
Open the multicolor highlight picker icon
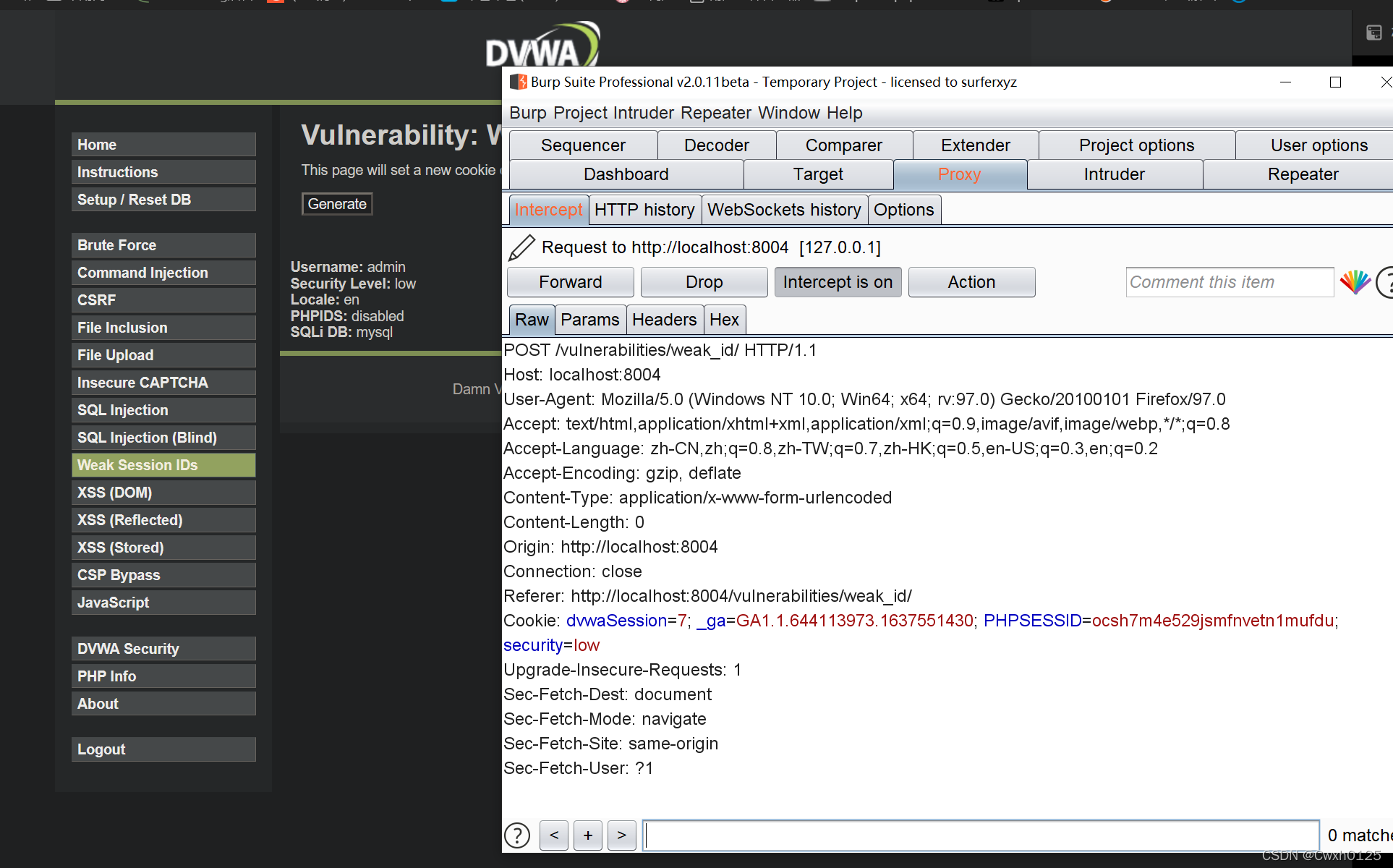[x=1355, y=282]
